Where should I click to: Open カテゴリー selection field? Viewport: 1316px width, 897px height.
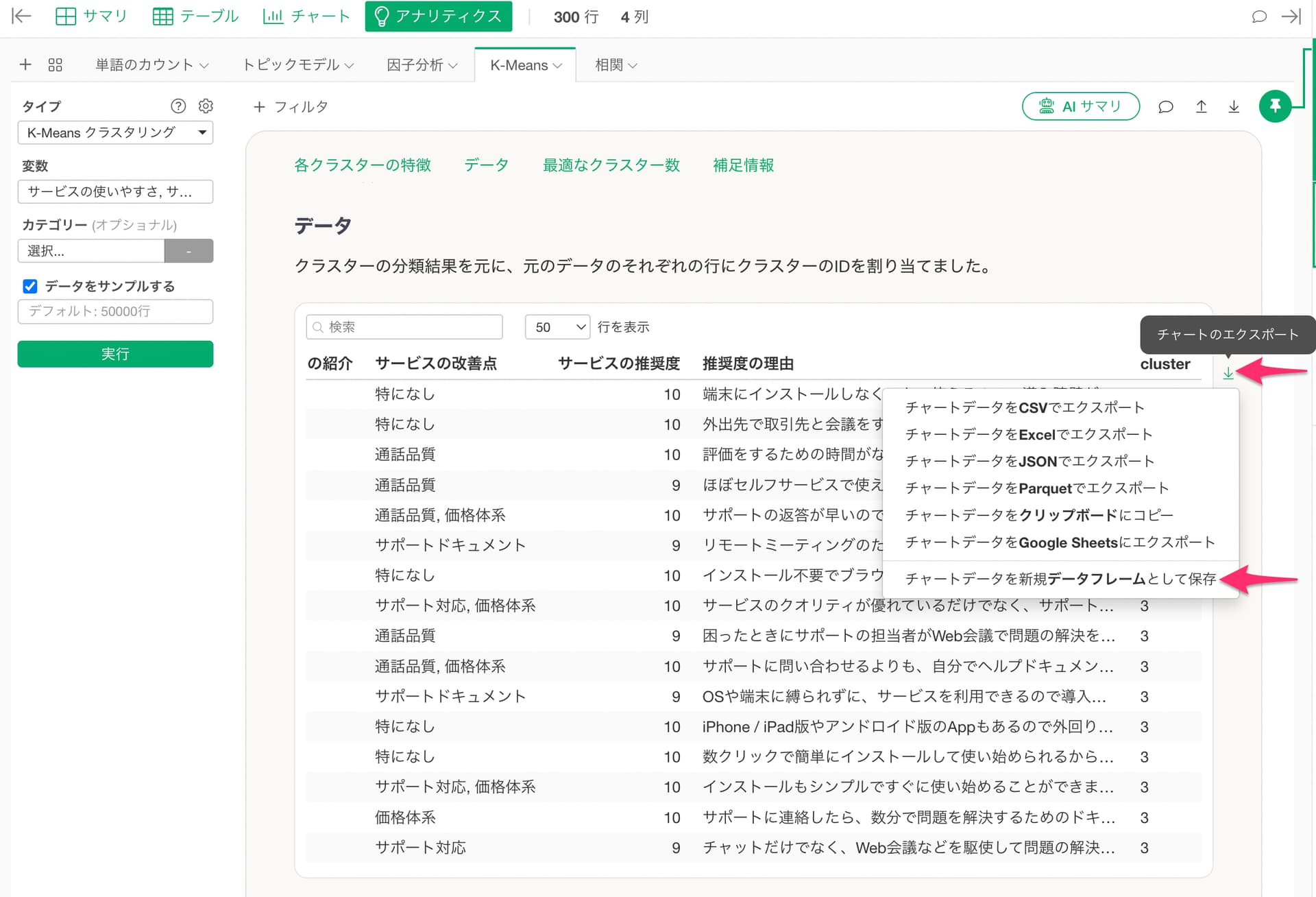tap(91, 251)
